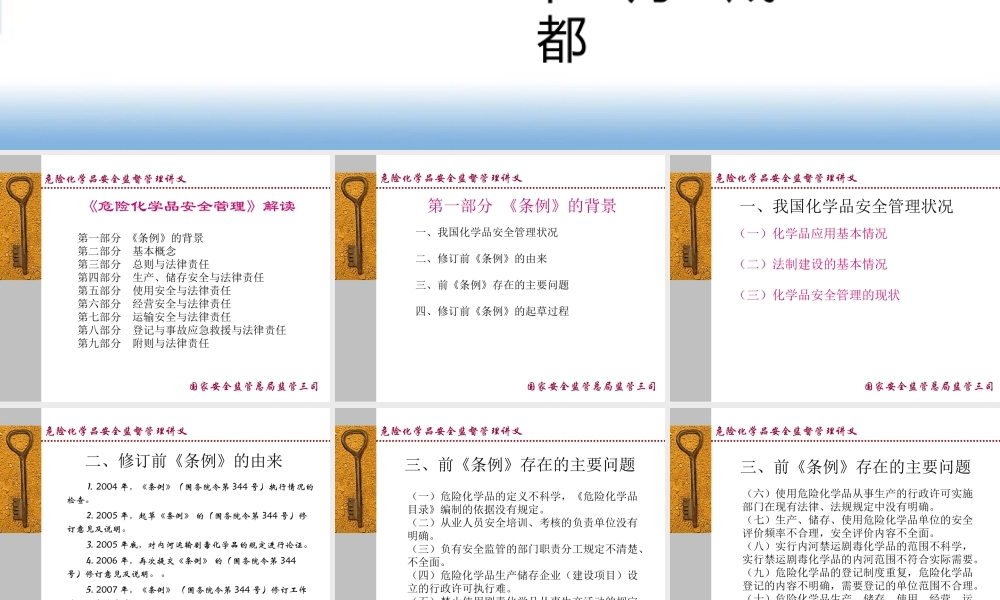Click (三)负有安全监管的部门职责 paragraph
1000x600 pixels.
pyautogui.click(x=527, y=555)
